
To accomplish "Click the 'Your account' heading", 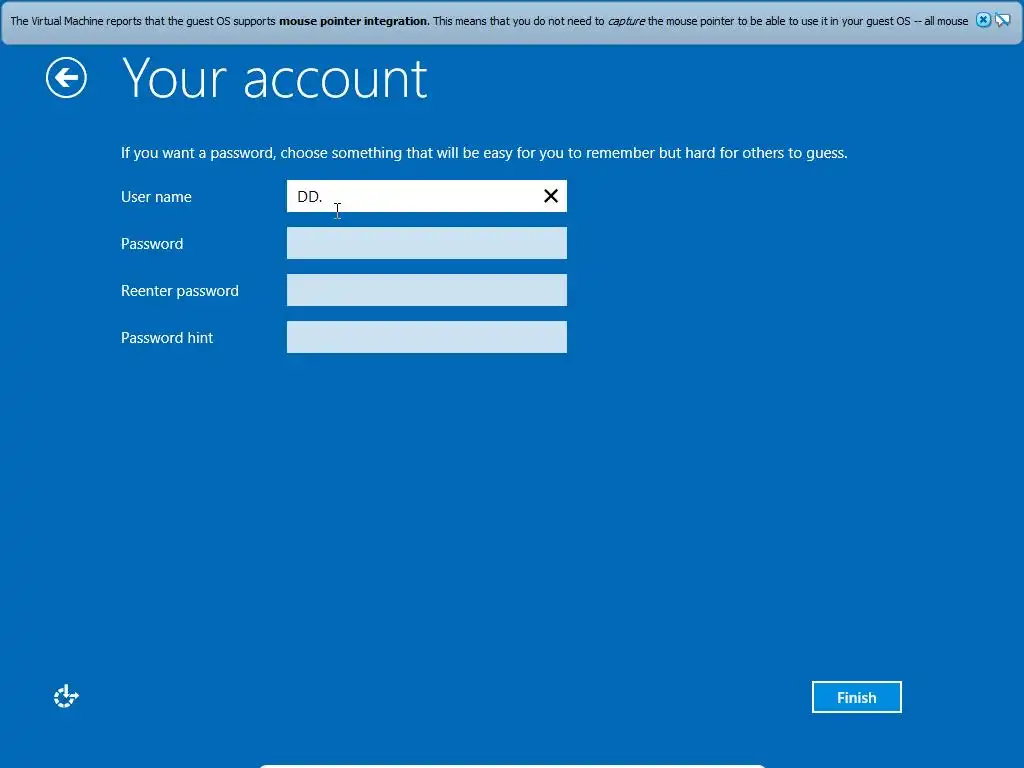I will pos(275,79).
